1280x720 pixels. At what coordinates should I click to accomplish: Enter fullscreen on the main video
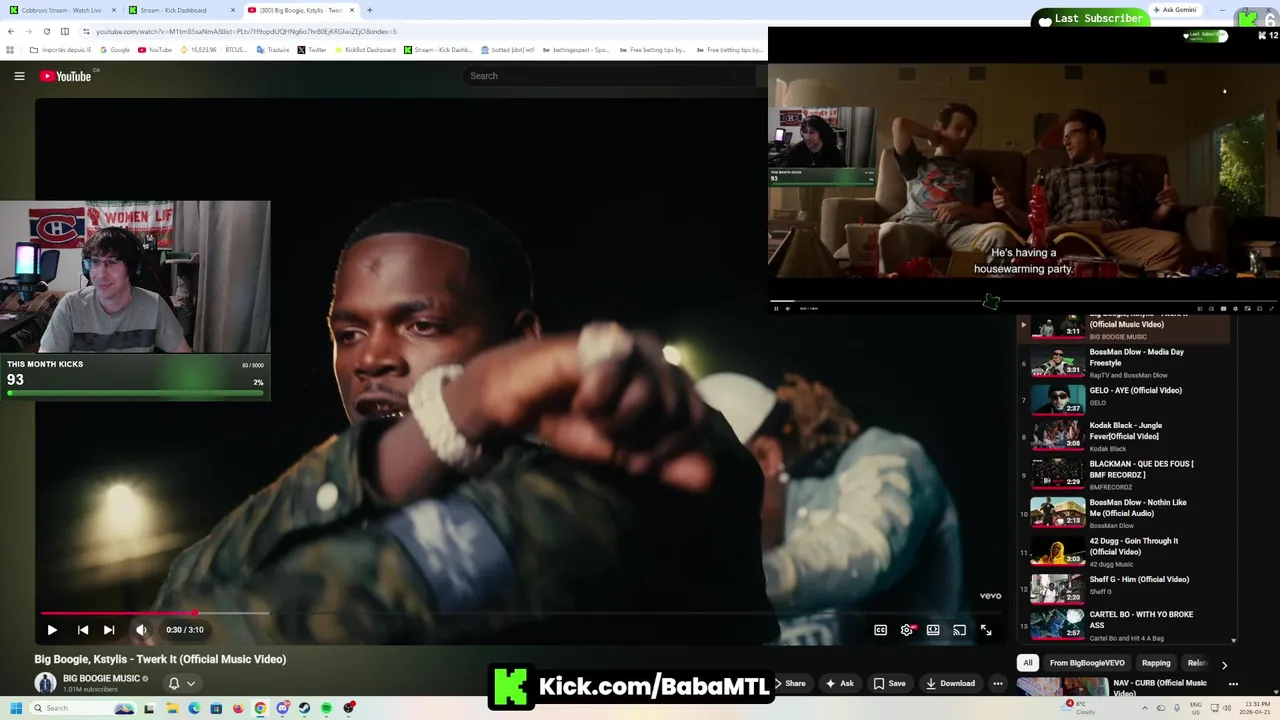(x=986, y=630)
